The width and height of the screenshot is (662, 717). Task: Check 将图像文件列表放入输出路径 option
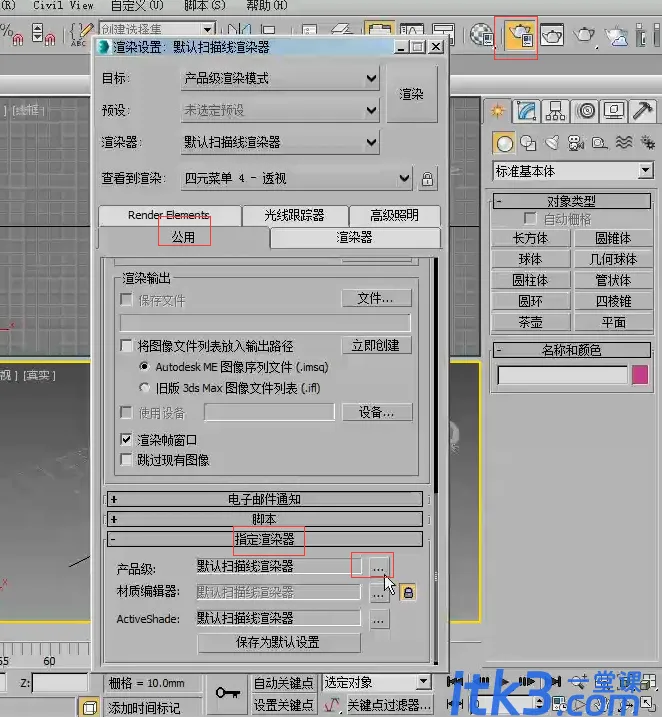[x=126, y=345]
